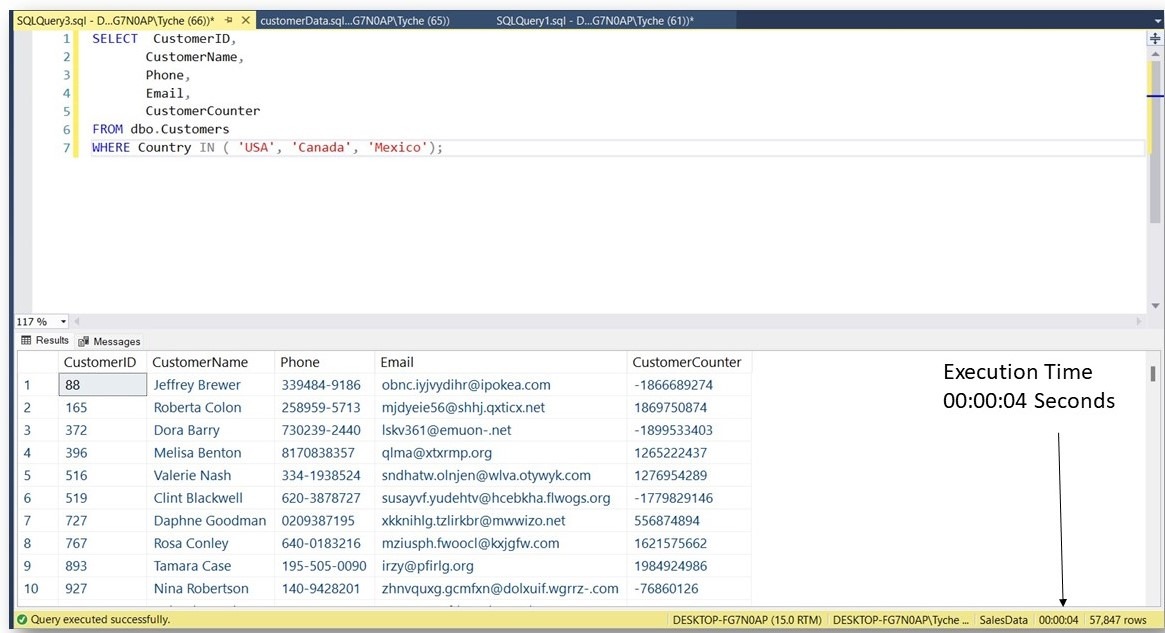Click the editor vertical scrollbar thumb
Viewport: 1165px width, 633px height.
pyautogui.click(x=1155, y=141)
